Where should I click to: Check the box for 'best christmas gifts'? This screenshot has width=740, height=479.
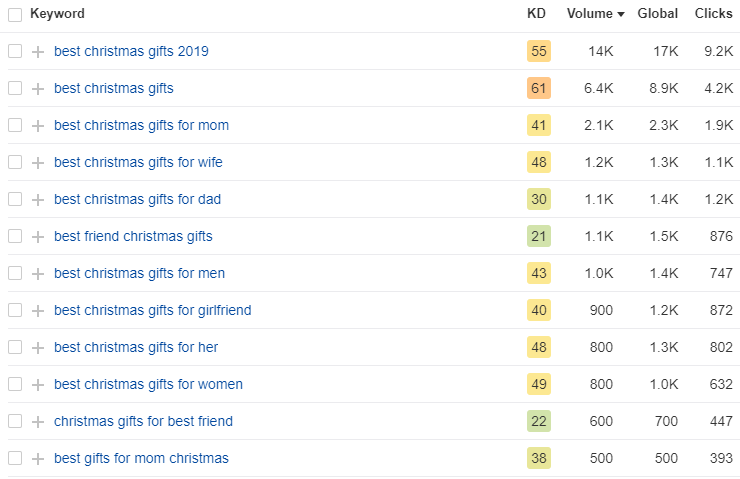point(15,88)
